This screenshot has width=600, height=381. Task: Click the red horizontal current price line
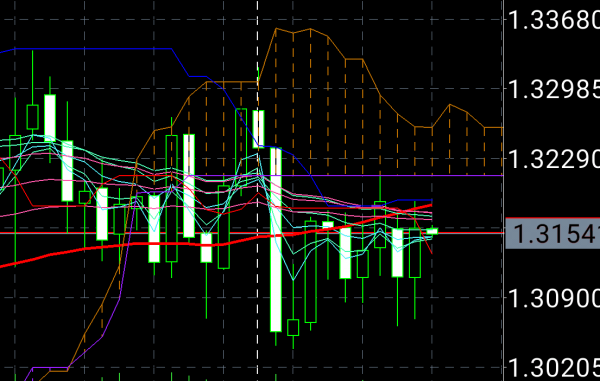tap(253, 233)
